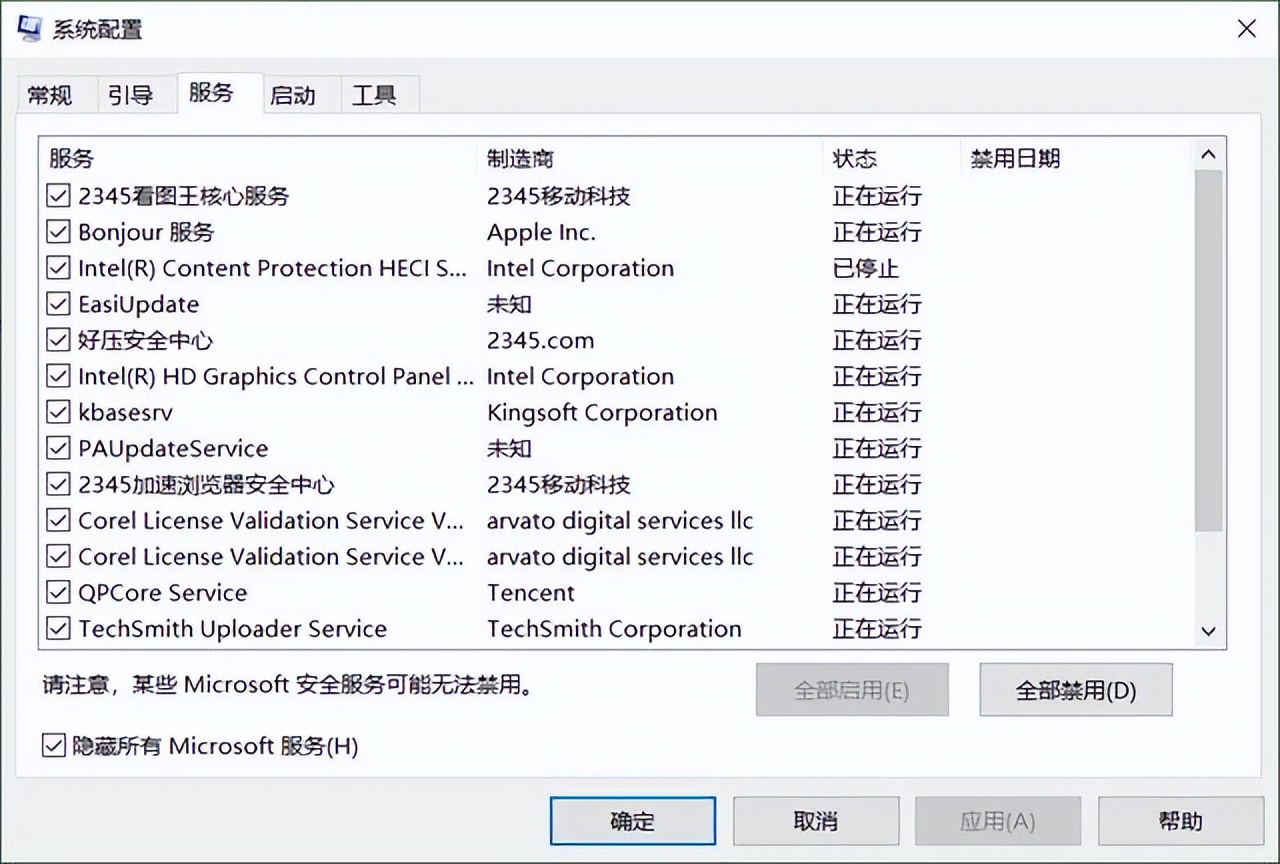Click the scrollbar down arrow
This screenshot has width=1280, height=864.
point(1208,632)
